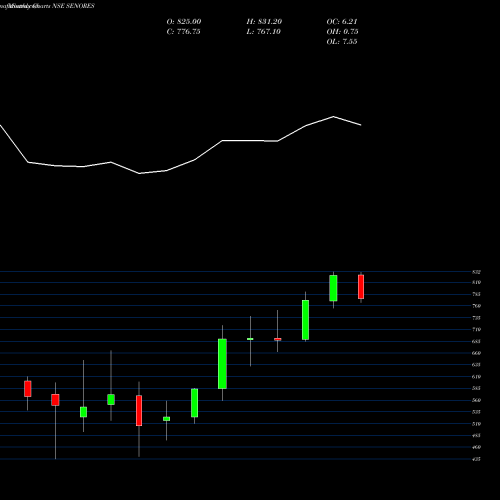Click the 435 price axis label

point(476,459)
